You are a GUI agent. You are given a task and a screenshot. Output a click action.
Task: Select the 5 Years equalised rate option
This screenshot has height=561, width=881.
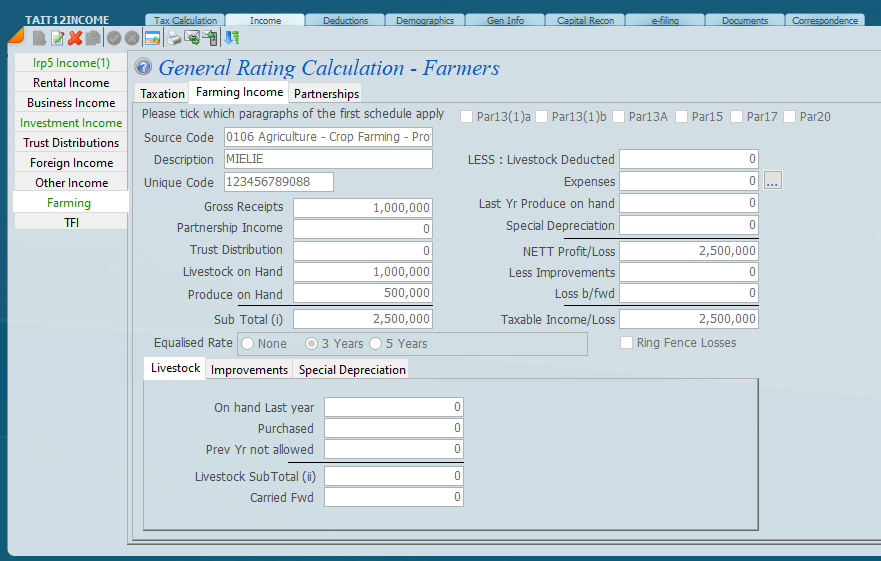click(x=376, y=344)
